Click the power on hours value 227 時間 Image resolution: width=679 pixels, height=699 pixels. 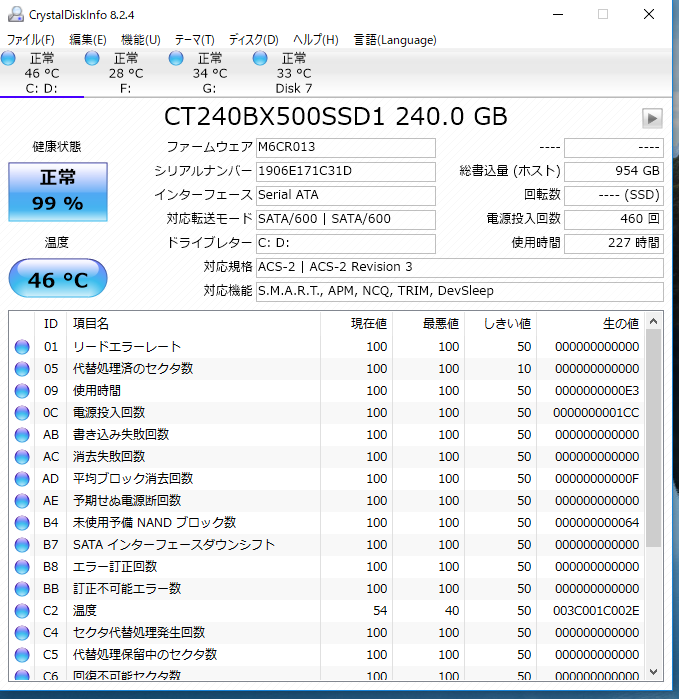(613, 243)
